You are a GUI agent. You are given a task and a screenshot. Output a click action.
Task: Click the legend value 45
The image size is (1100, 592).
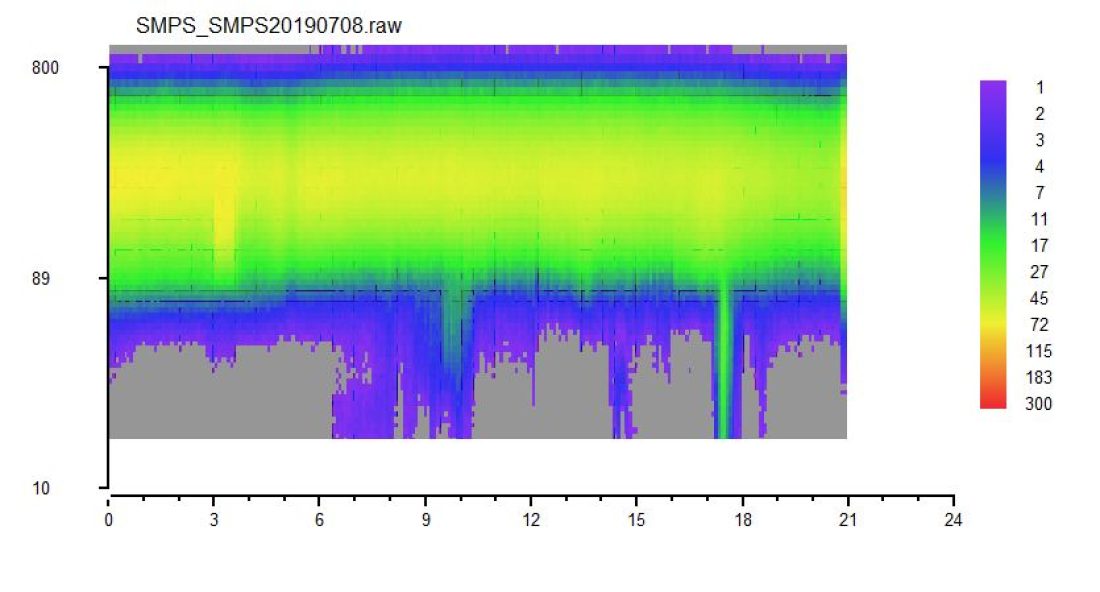(x=1039, y=299)
